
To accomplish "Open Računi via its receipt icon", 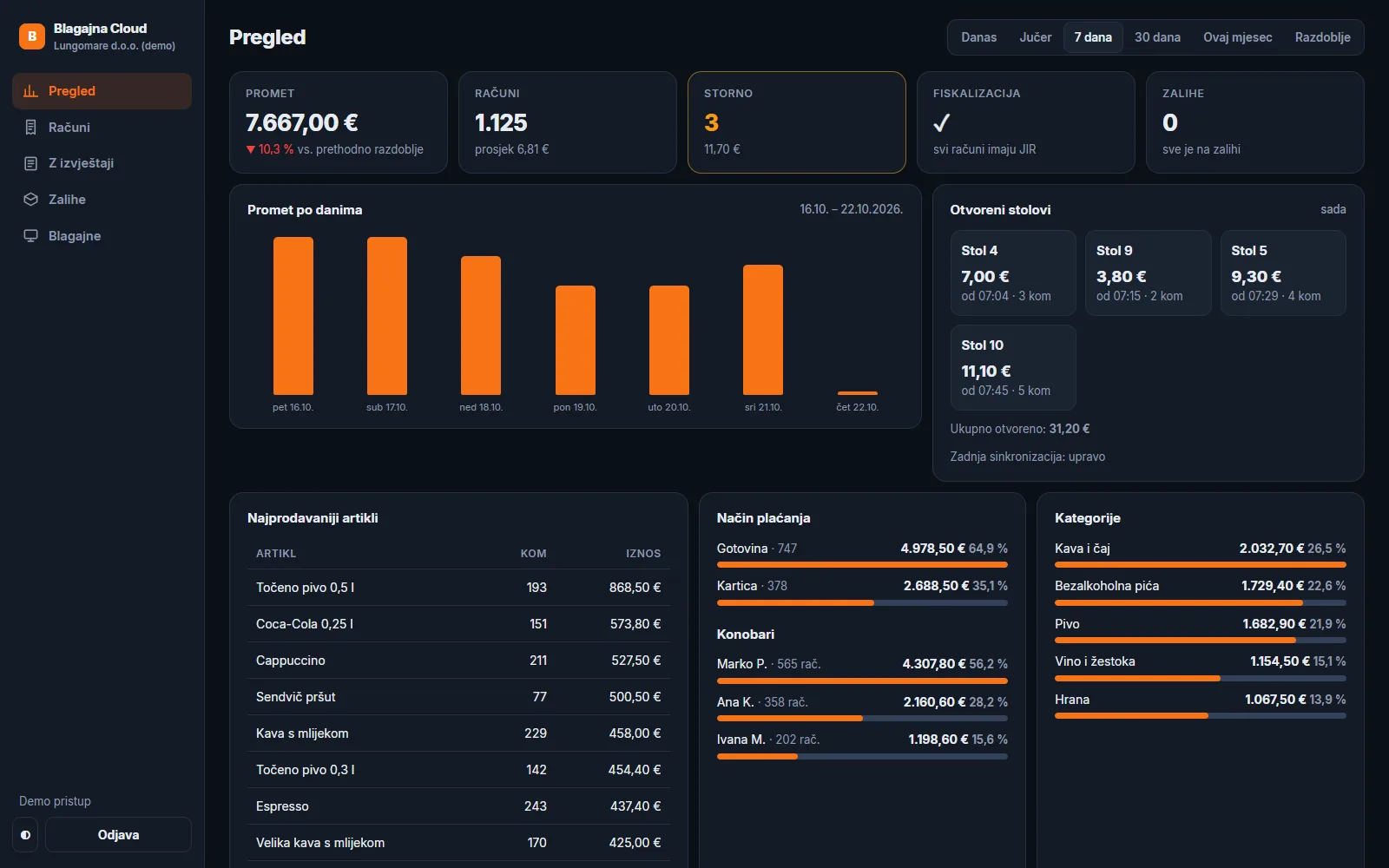I will click(x=30, y=128).
